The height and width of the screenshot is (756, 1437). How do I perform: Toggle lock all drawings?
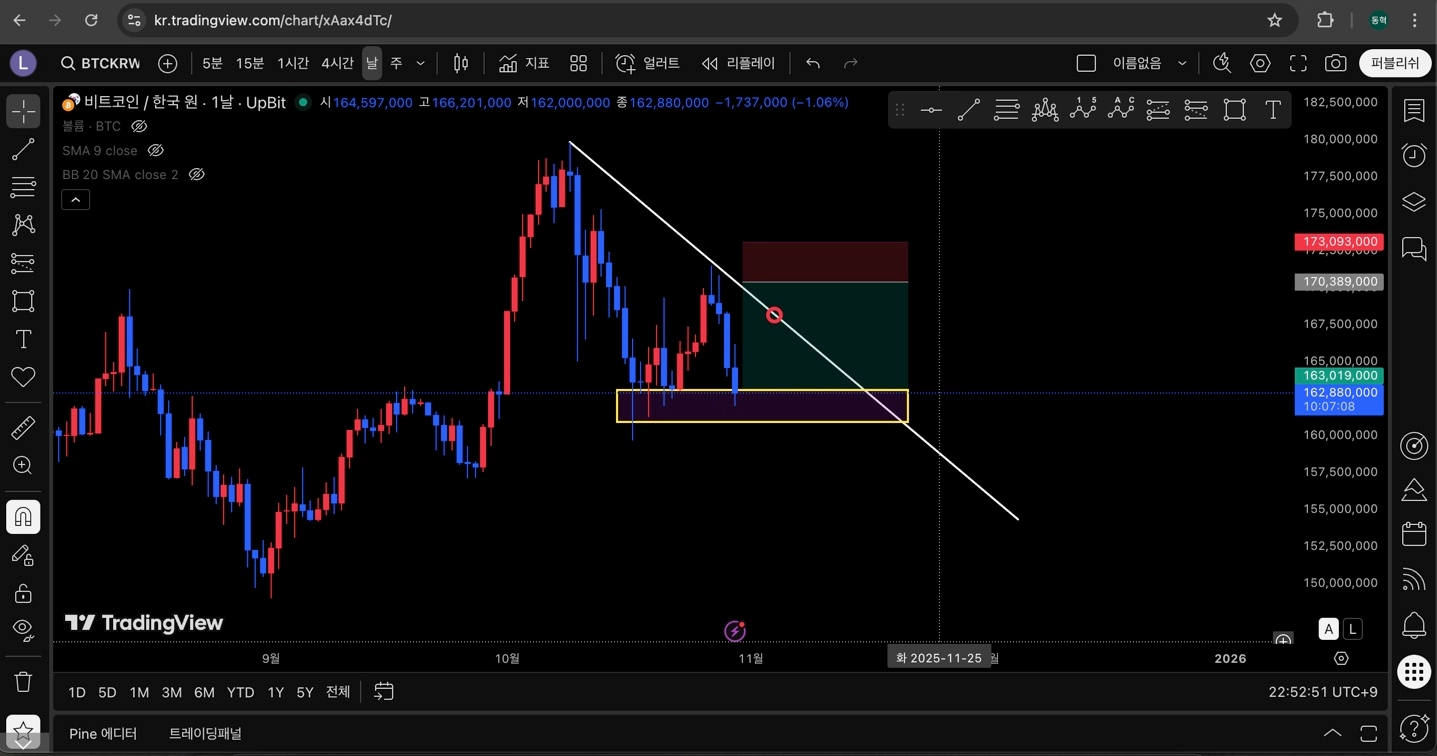point(23,593)
